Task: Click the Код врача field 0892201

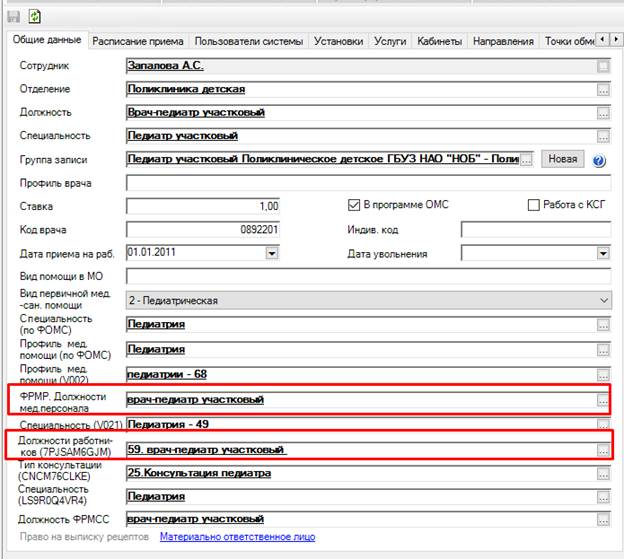Action: [203, 230]
